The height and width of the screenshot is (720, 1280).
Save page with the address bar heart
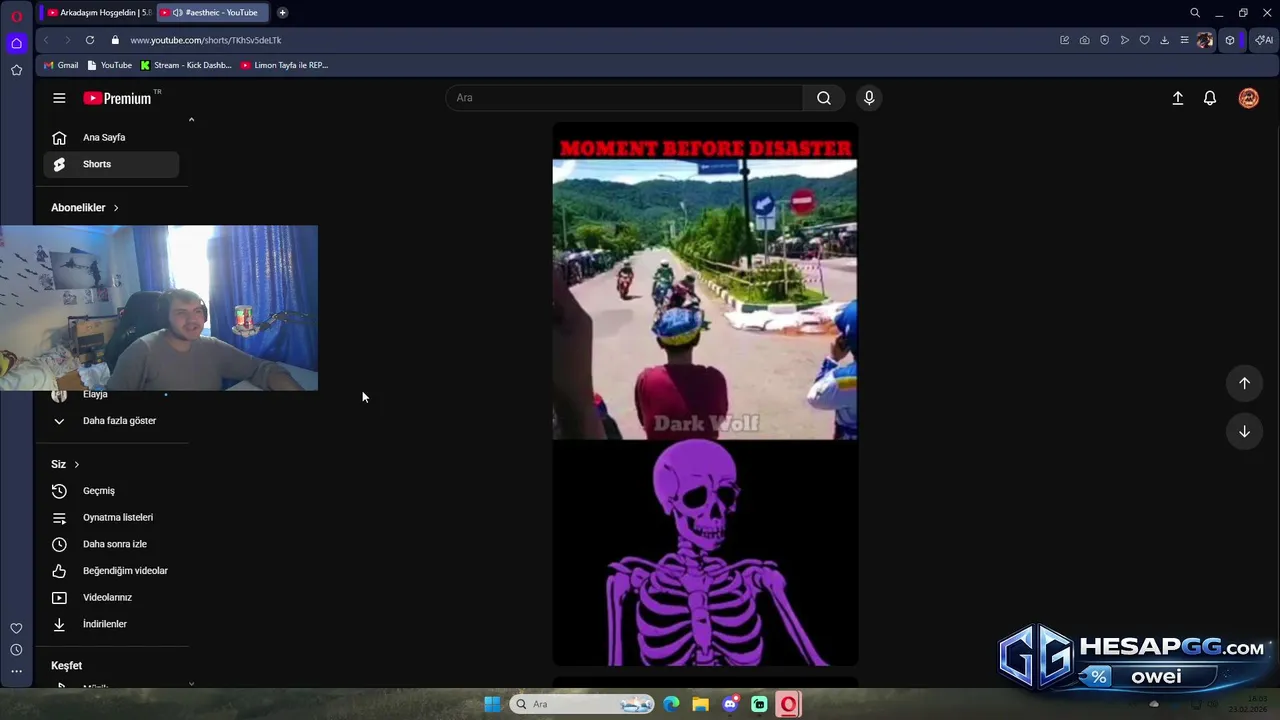[x=1144, y=40]
